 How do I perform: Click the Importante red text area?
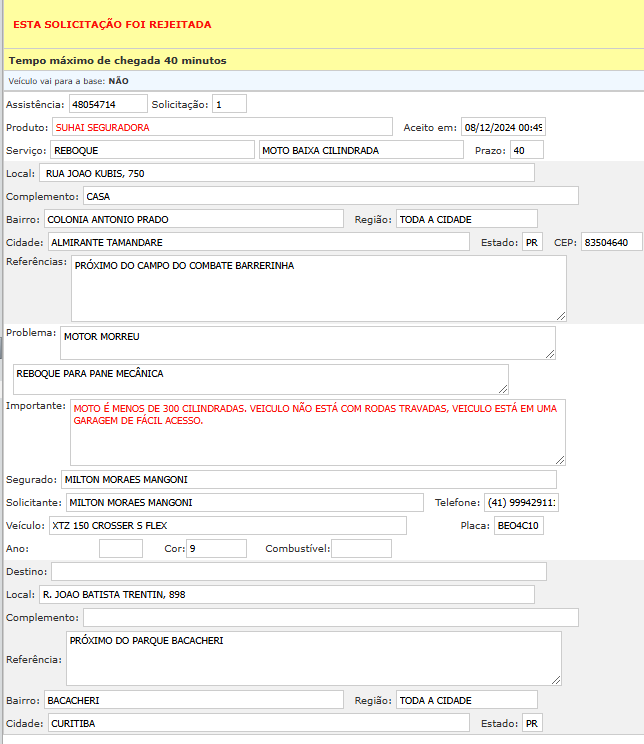click(318, 432)
